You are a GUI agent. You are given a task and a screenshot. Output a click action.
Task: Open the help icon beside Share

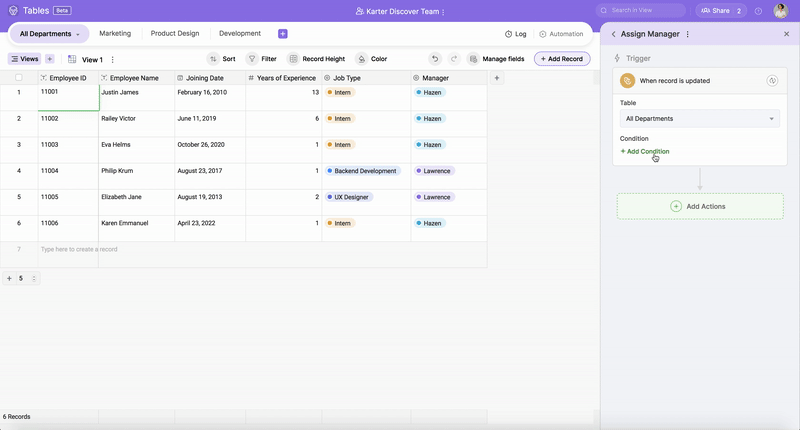[x=758, y=11]
